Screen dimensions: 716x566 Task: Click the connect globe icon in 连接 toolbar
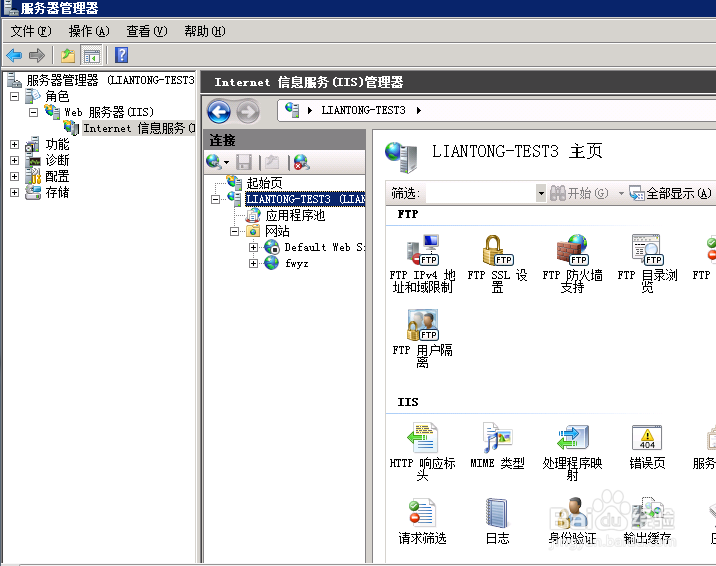click(x=214, y=162)
